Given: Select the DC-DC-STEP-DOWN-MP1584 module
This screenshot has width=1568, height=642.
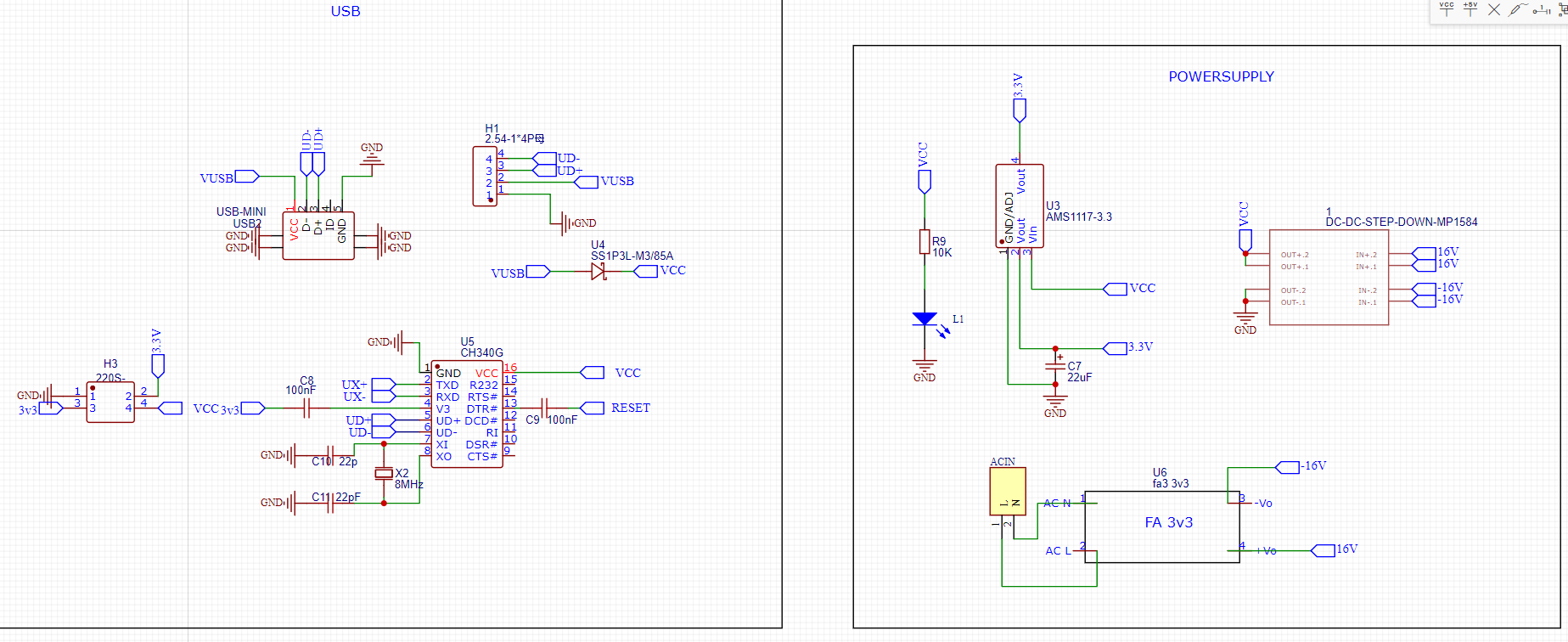Looking at the screenshot, I should [x=1329, y=277].
